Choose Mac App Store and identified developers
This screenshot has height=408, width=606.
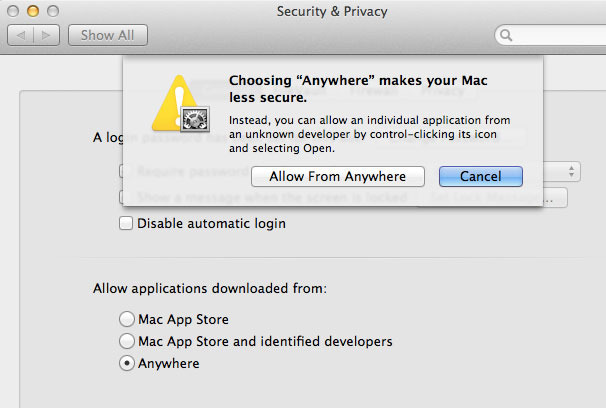126,341
